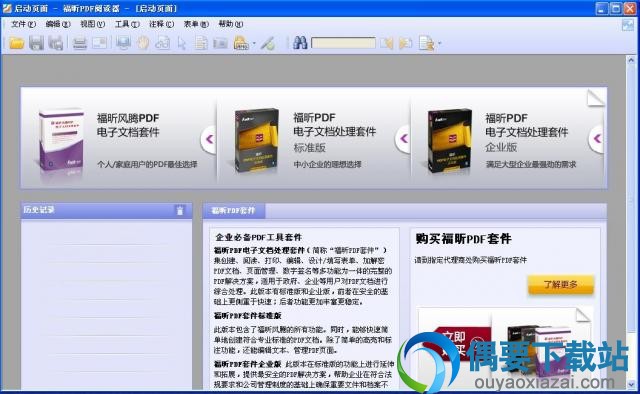Click the binoculars search icon
This screenshot has width=640, height=394.
[x=300, y=42]
